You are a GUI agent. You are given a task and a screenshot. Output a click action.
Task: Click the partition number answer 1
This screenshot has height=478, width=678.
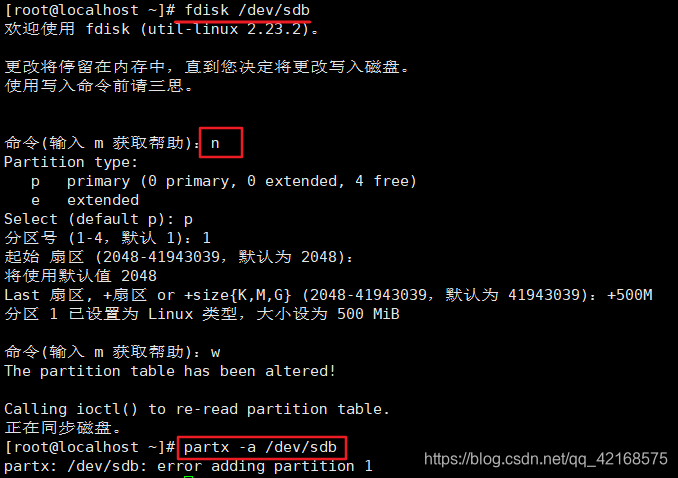206,238
